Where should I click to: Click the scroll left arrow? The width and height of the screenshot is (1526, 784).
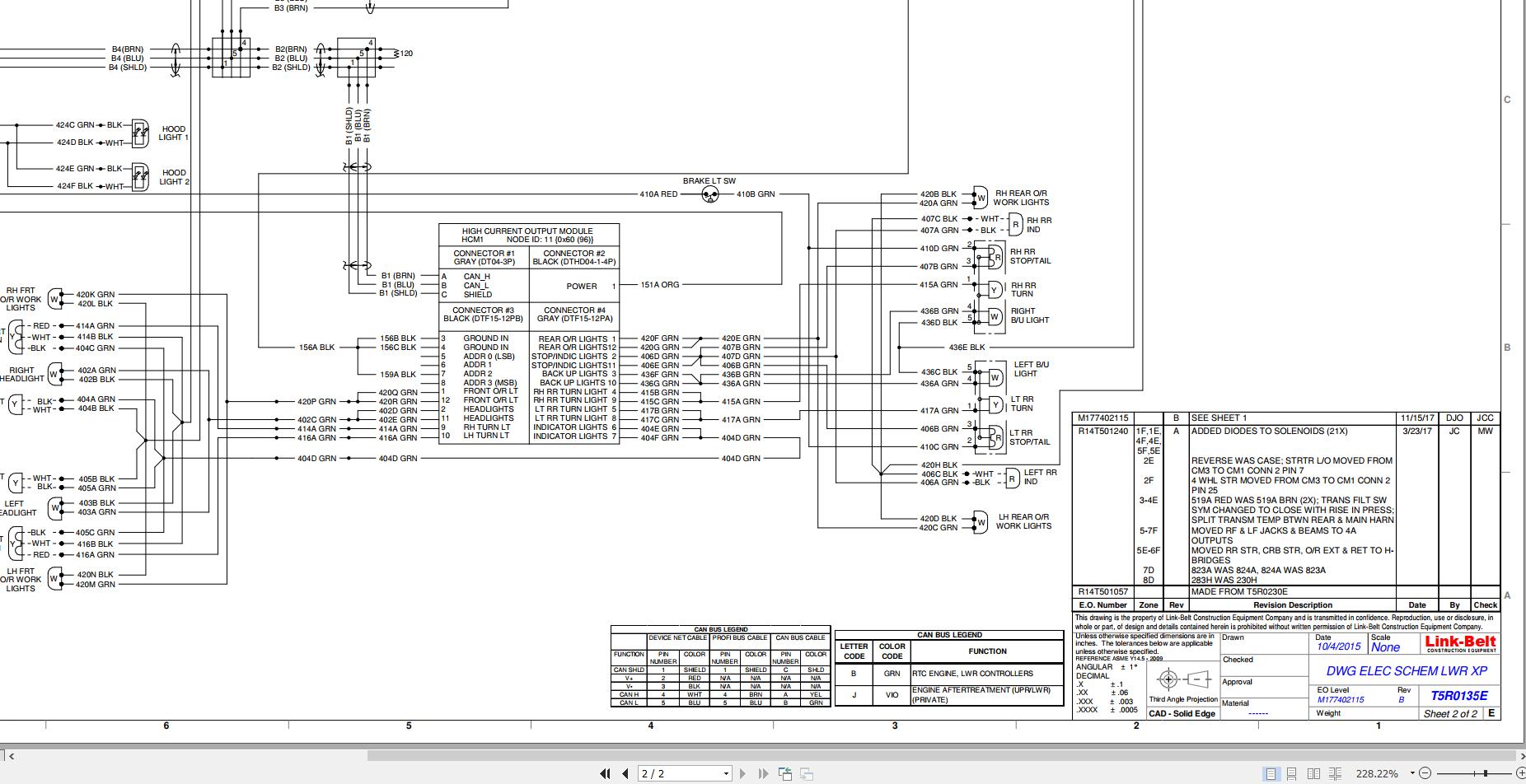[x=11, y=755]
